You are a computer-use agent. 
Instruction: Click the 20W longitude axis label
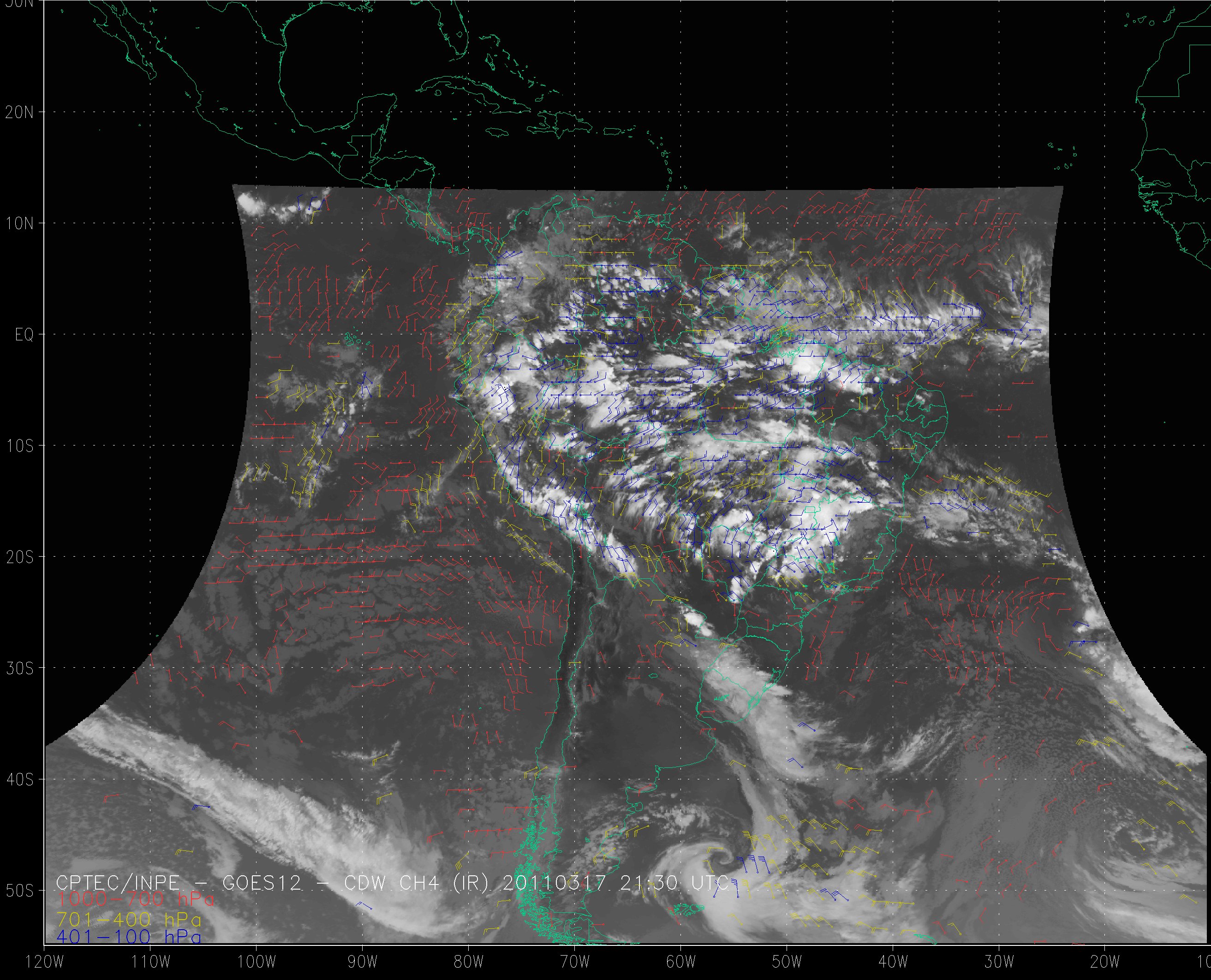[x=1105, y=962]
